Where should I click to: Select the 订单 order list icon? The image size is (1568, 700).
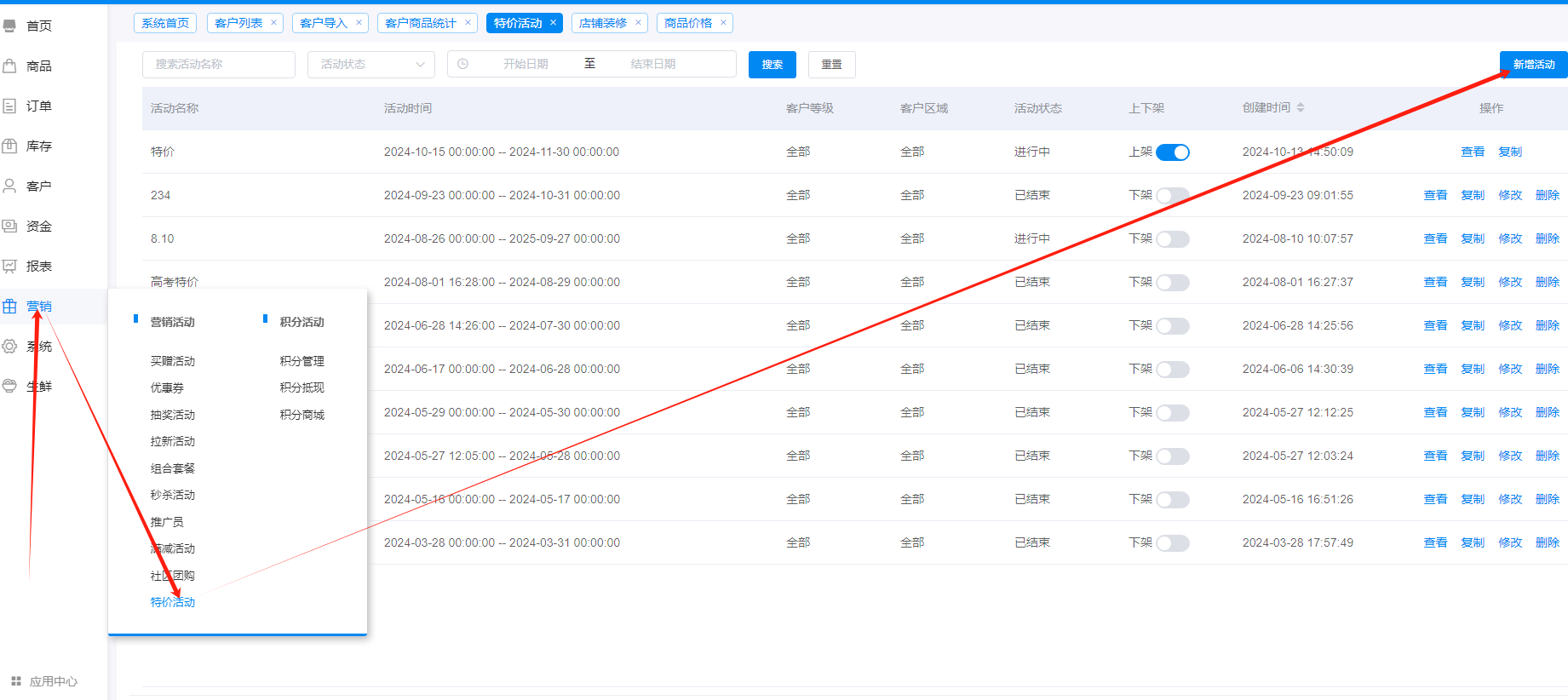10,106
